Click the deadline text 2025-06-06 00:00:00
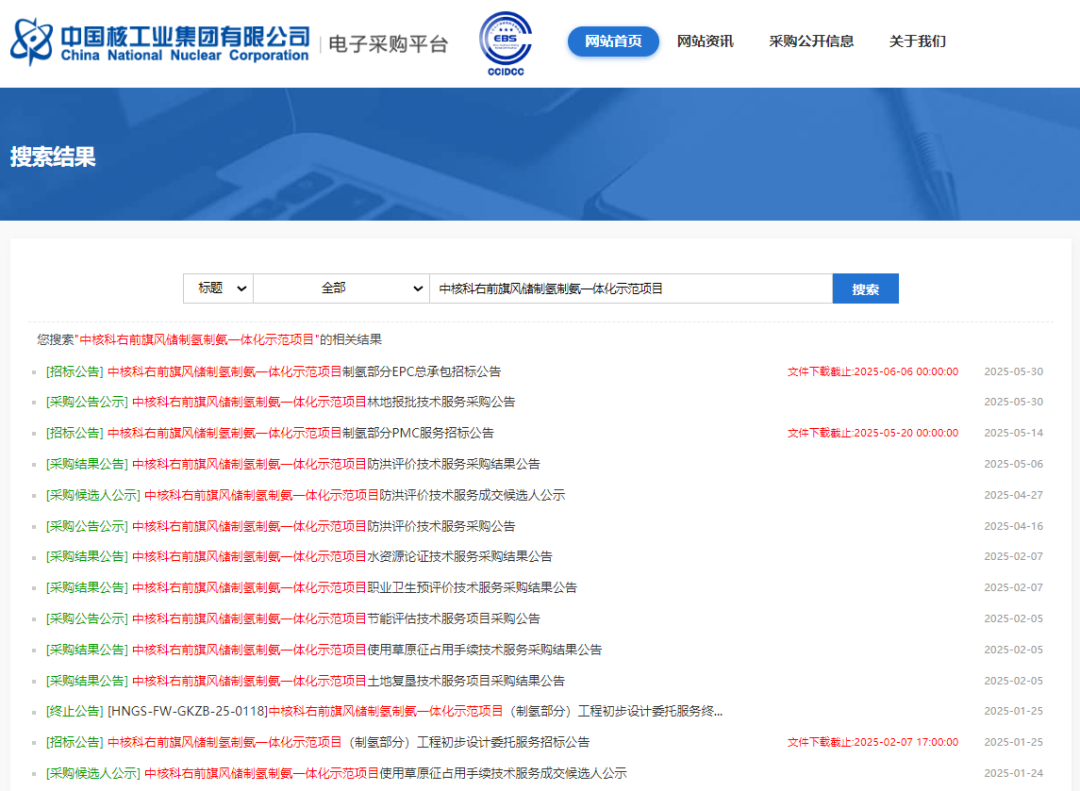Image resolution: width=1080 pixels, height=791 pixels. 873,371
